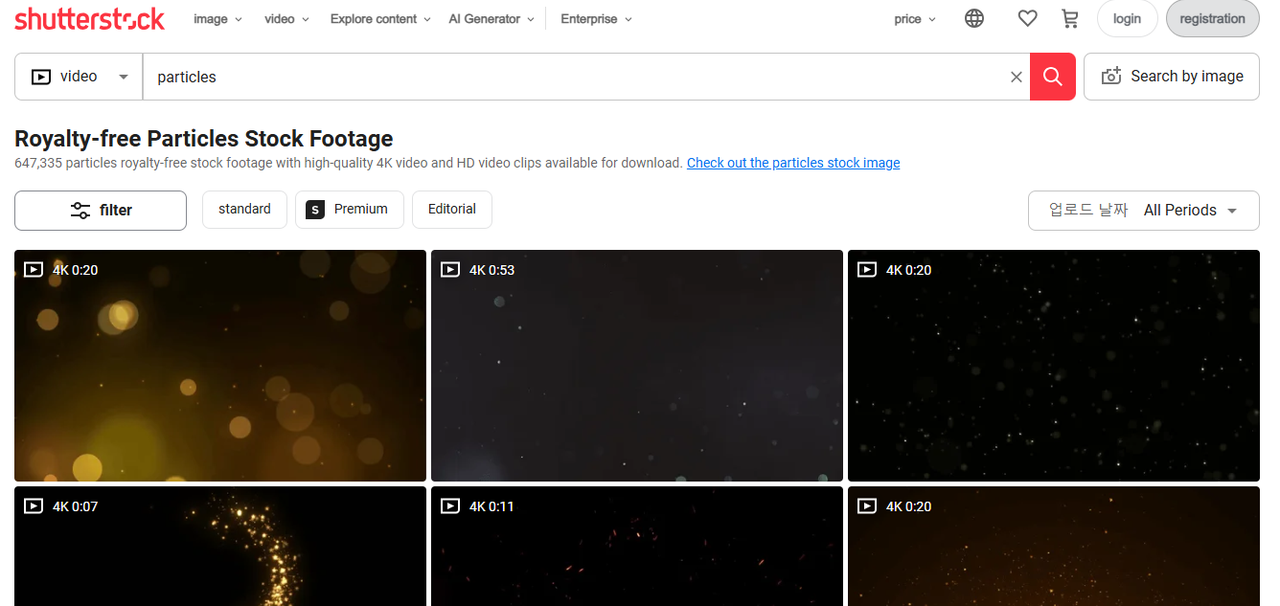This screenshot has width=1280, height=606.
Task: Open the dark dust 4K 0:53 video thumbnail
Action: pos(637,366)
